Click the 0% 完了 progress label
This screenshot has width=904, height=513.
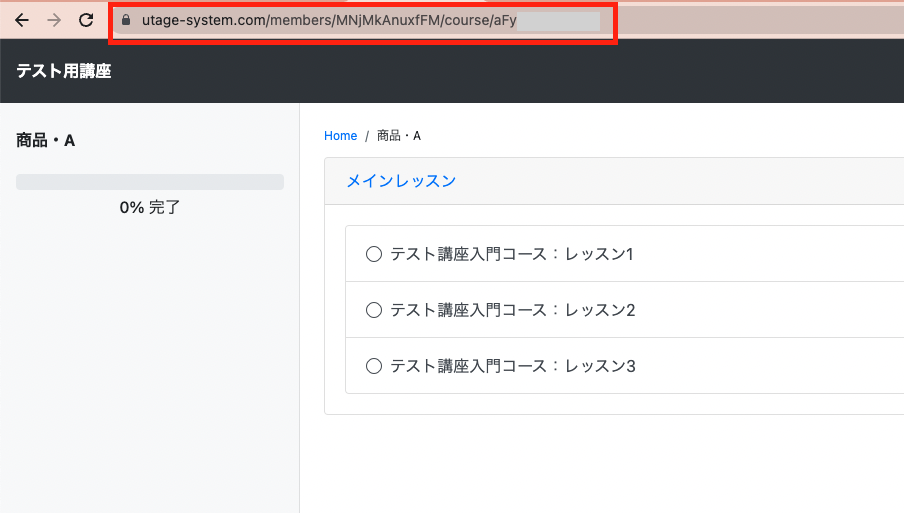point(150,208)
